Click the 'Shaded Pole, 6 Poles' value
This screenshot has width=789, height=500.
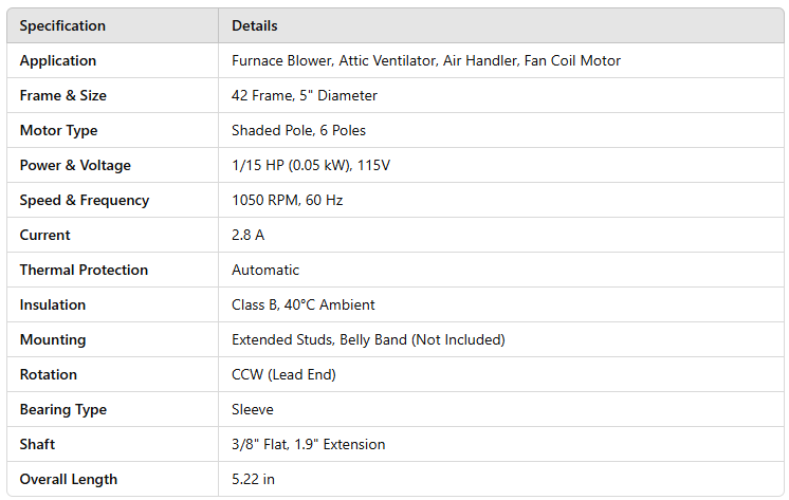tap(299, 131)
